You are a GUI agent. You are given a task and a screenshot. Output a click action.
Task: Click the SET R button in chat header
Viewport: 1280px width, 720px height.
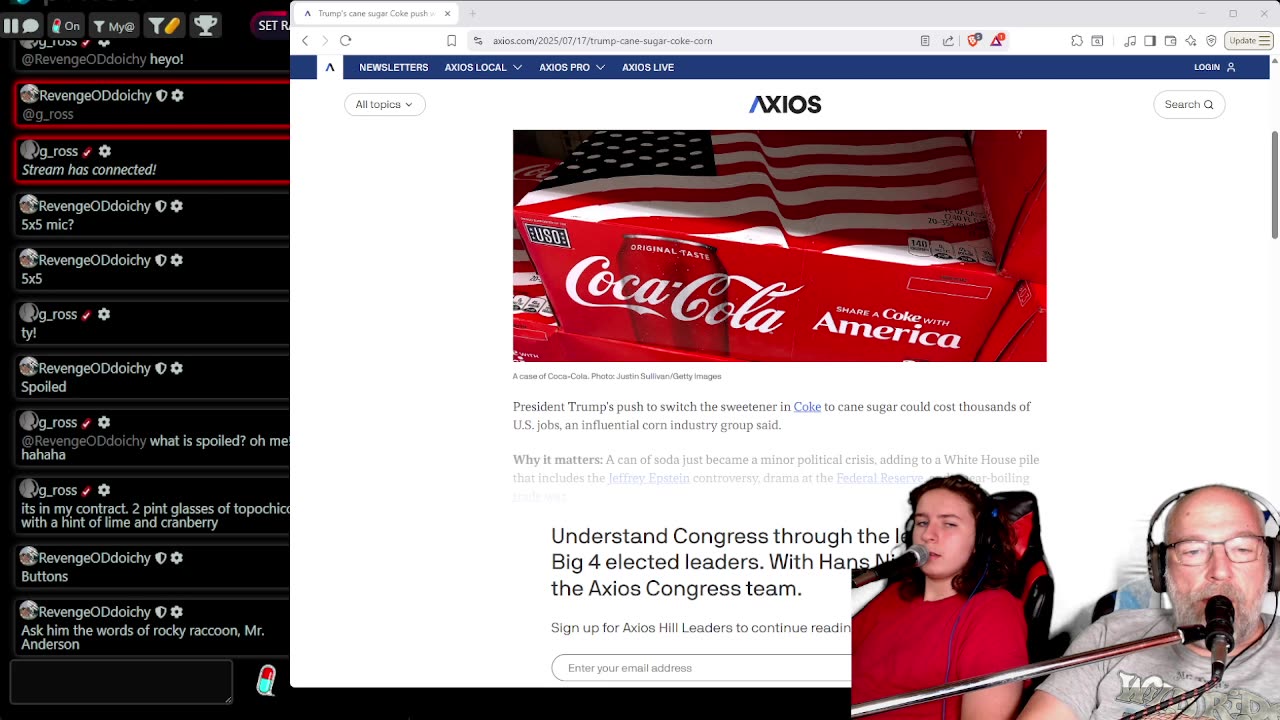click(272, 26)
